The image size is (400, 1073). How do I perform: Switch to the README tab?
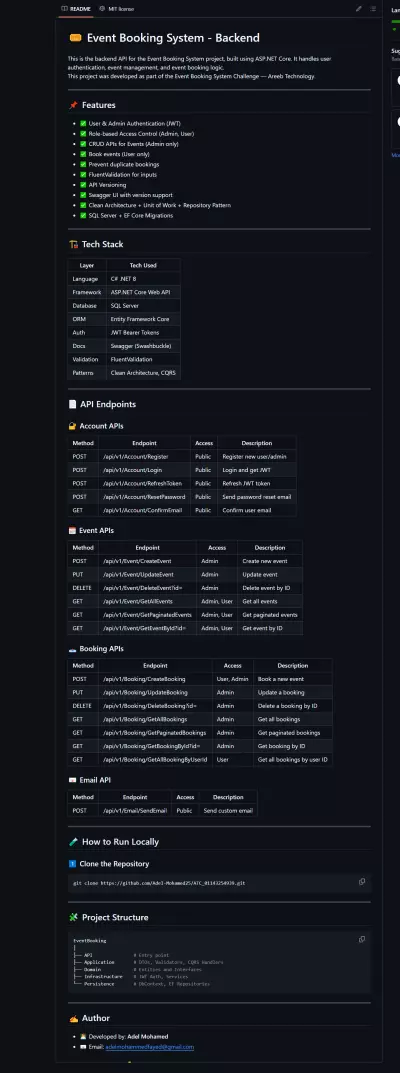[76, 9]
